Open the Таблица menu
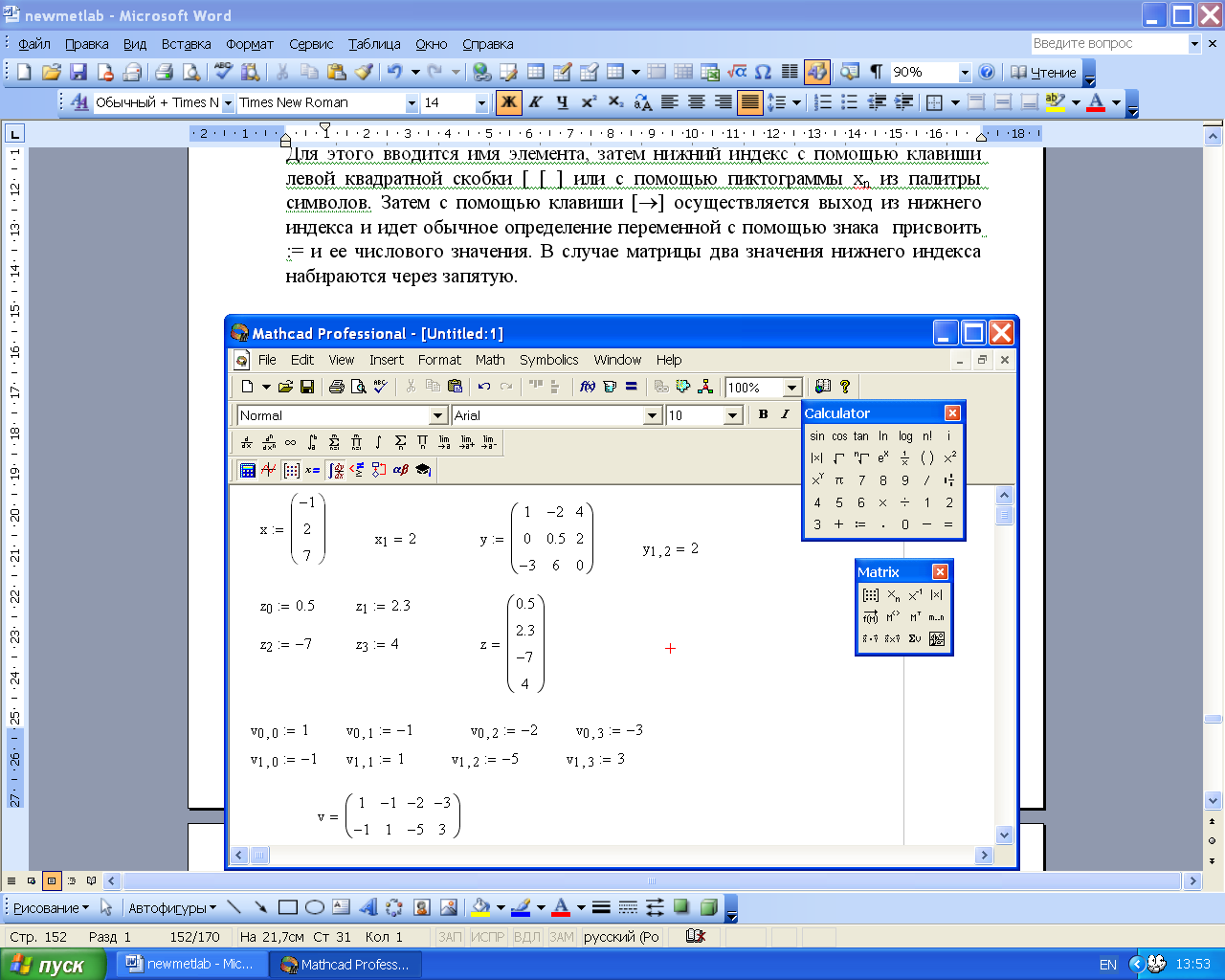Screen dimensions: 1225x980 [374, 44]
